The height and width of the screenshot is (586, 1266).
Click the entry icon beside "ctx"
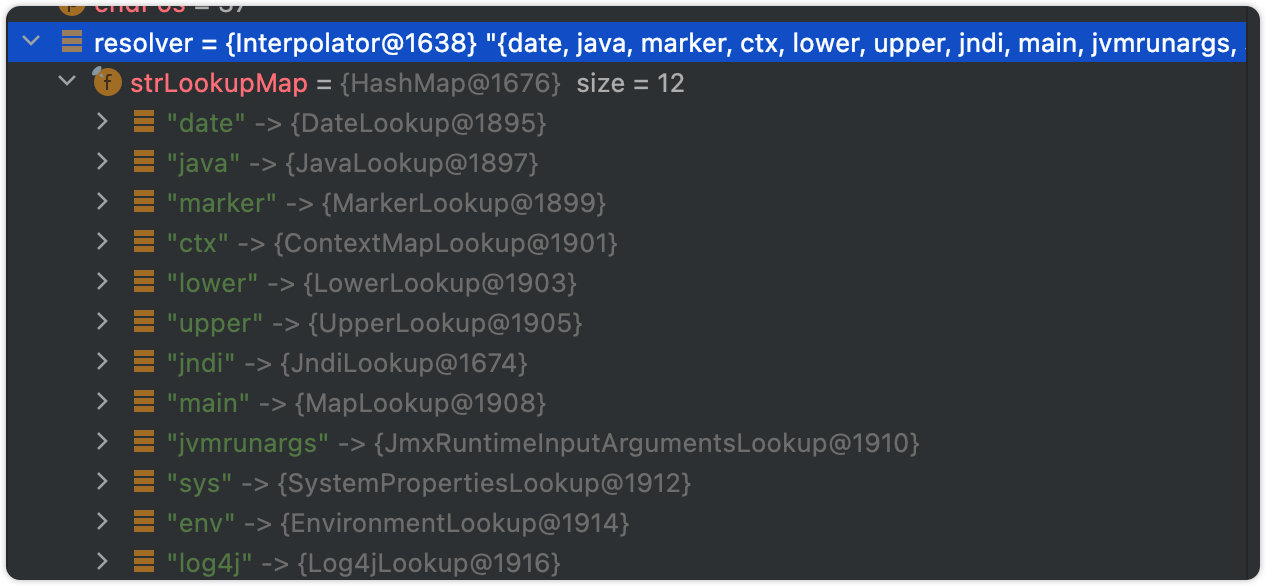pyautogui.click(x=144, y=242)
